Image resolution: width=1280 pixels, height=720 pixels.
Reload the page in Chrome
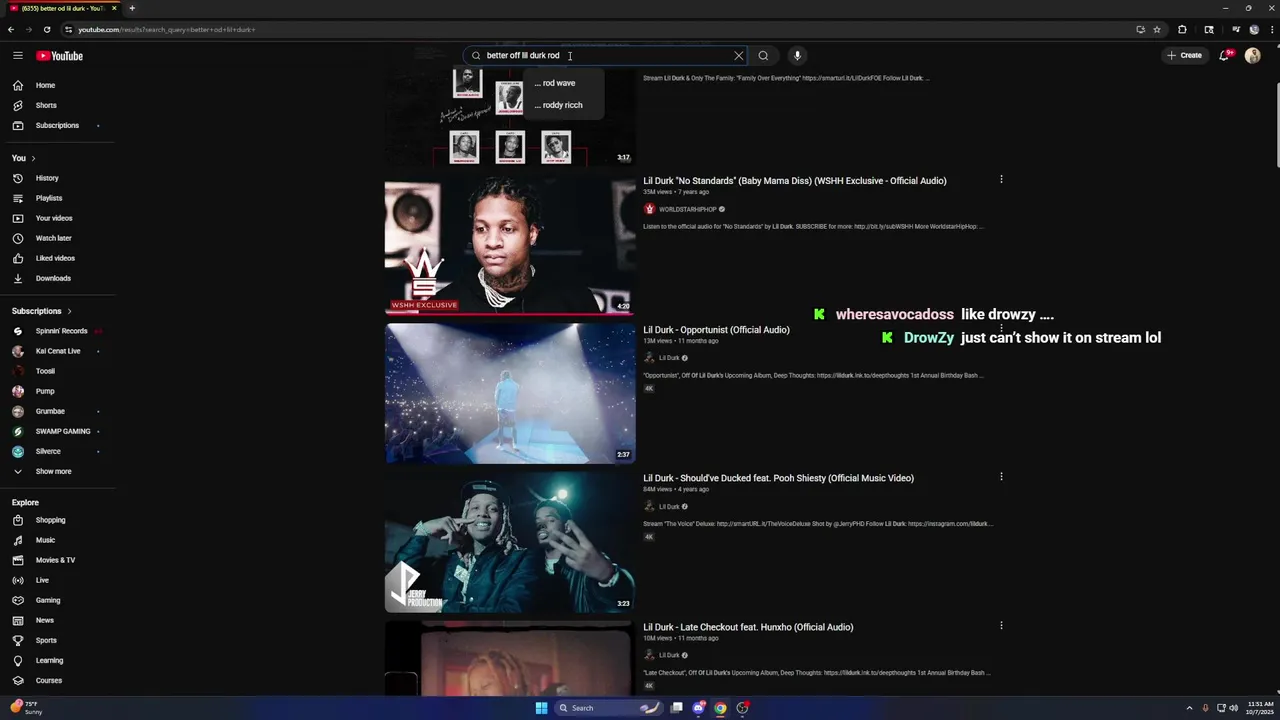click(x=46, y=29)
